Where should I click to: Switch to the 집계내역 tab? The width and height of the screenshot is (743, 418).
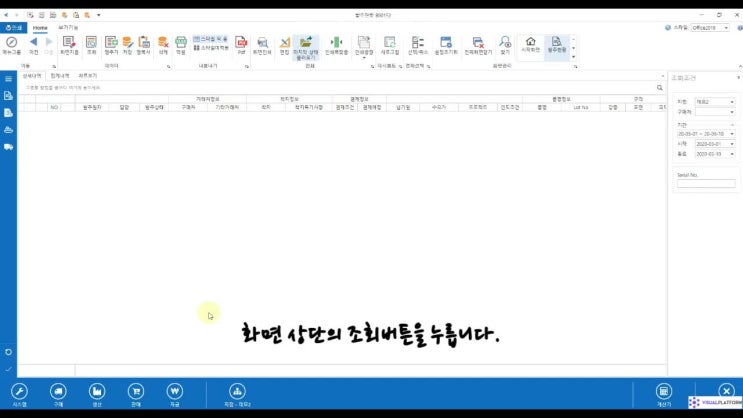pos(60,76)
